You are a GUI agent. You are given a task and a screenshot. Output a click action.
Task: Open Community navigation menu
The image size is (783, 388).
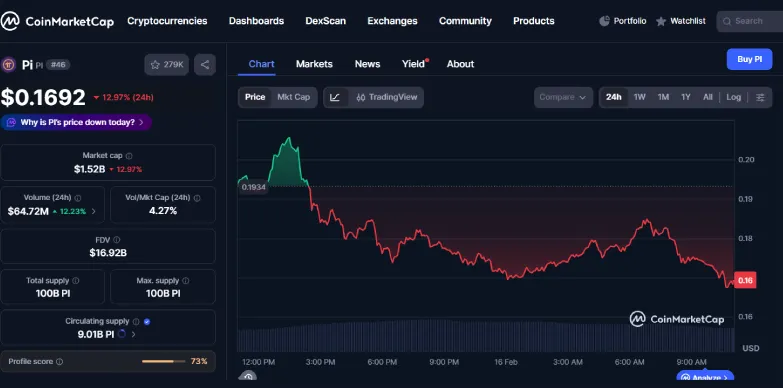465,21
